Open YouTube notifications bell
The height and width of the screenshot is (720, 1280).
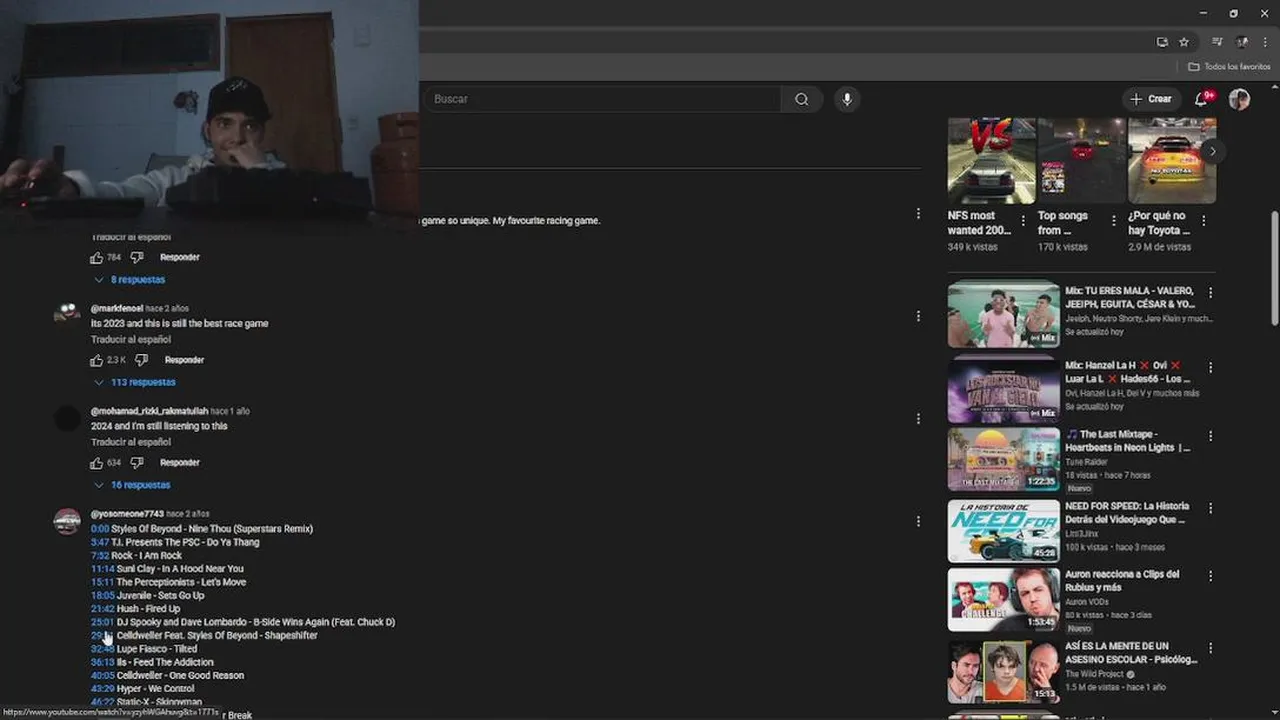point(1202,99)
